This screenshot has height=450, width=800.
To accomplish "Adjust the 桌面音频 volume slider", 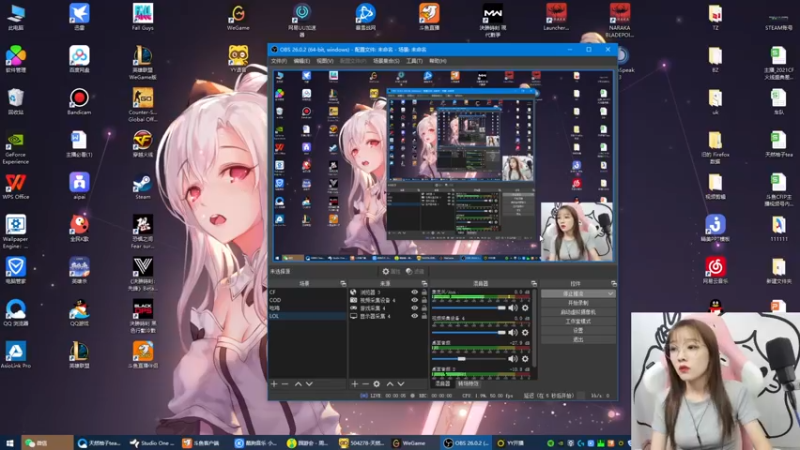I will point(469,359).
